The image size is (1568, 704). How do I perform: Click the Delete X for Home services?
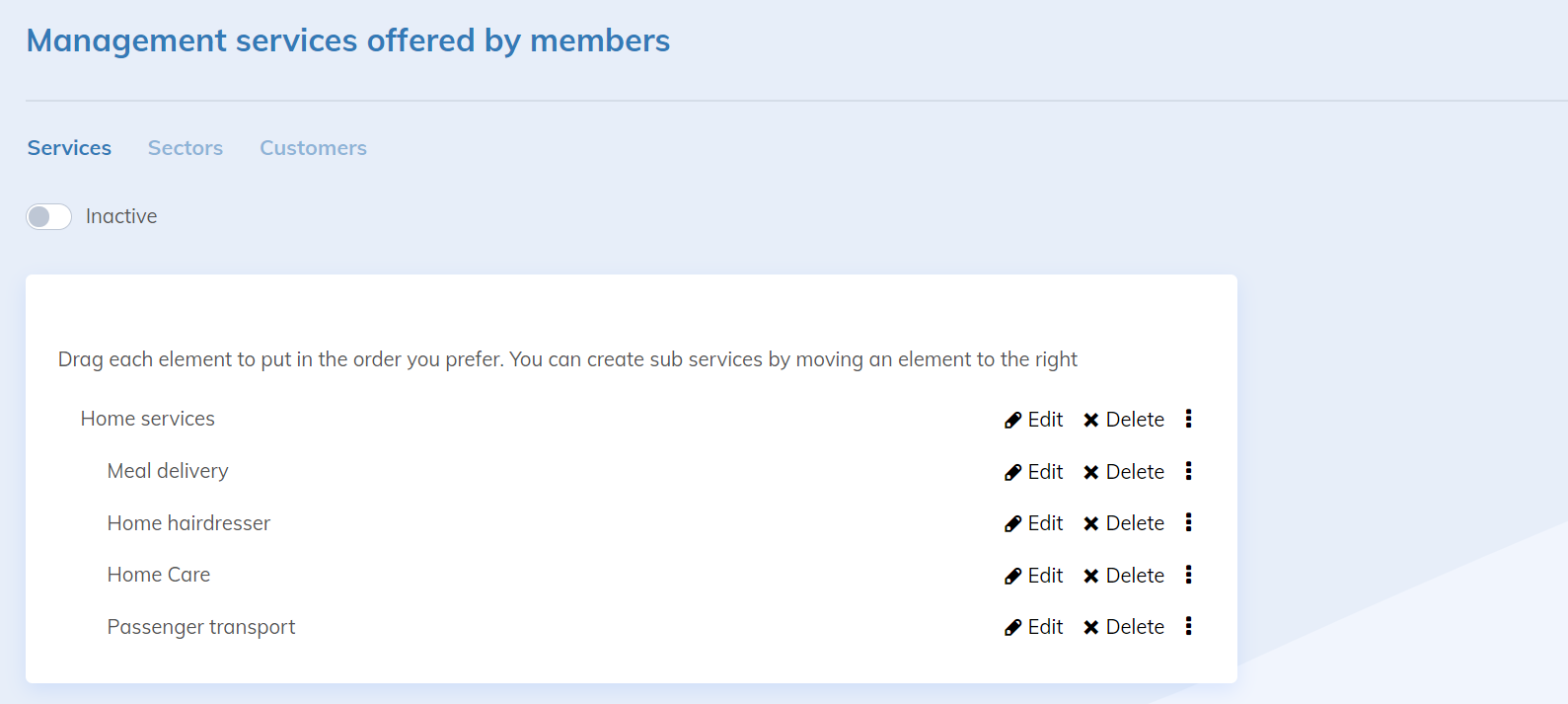[x=1090, y=420]
